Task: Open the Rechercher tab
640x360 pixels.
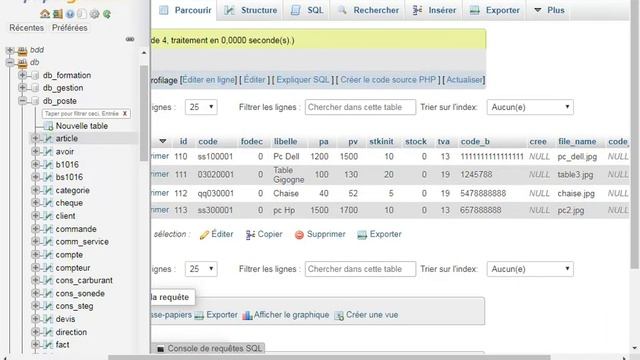Action: 369,10
